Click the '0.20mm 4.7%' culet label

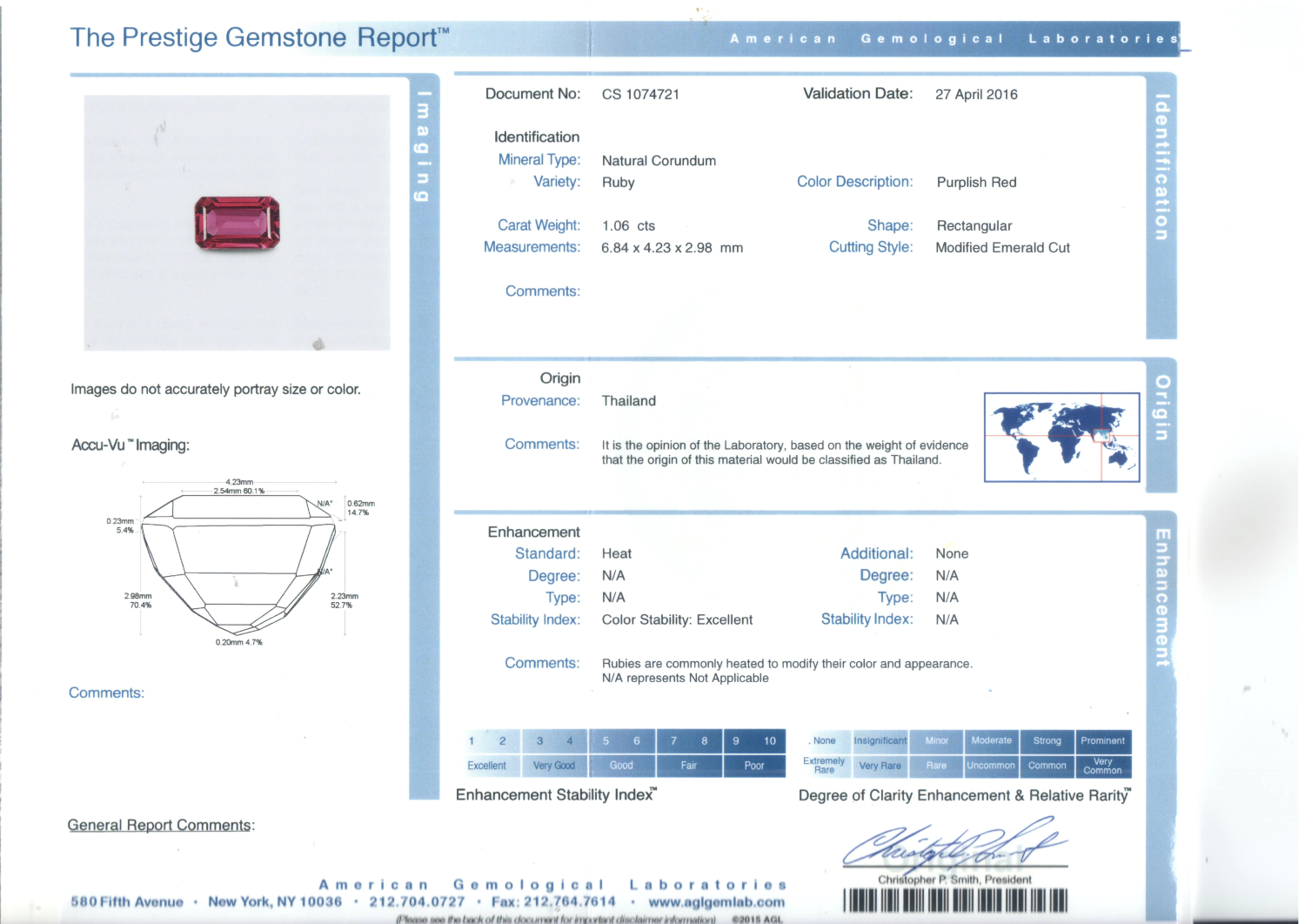point(239,642)
